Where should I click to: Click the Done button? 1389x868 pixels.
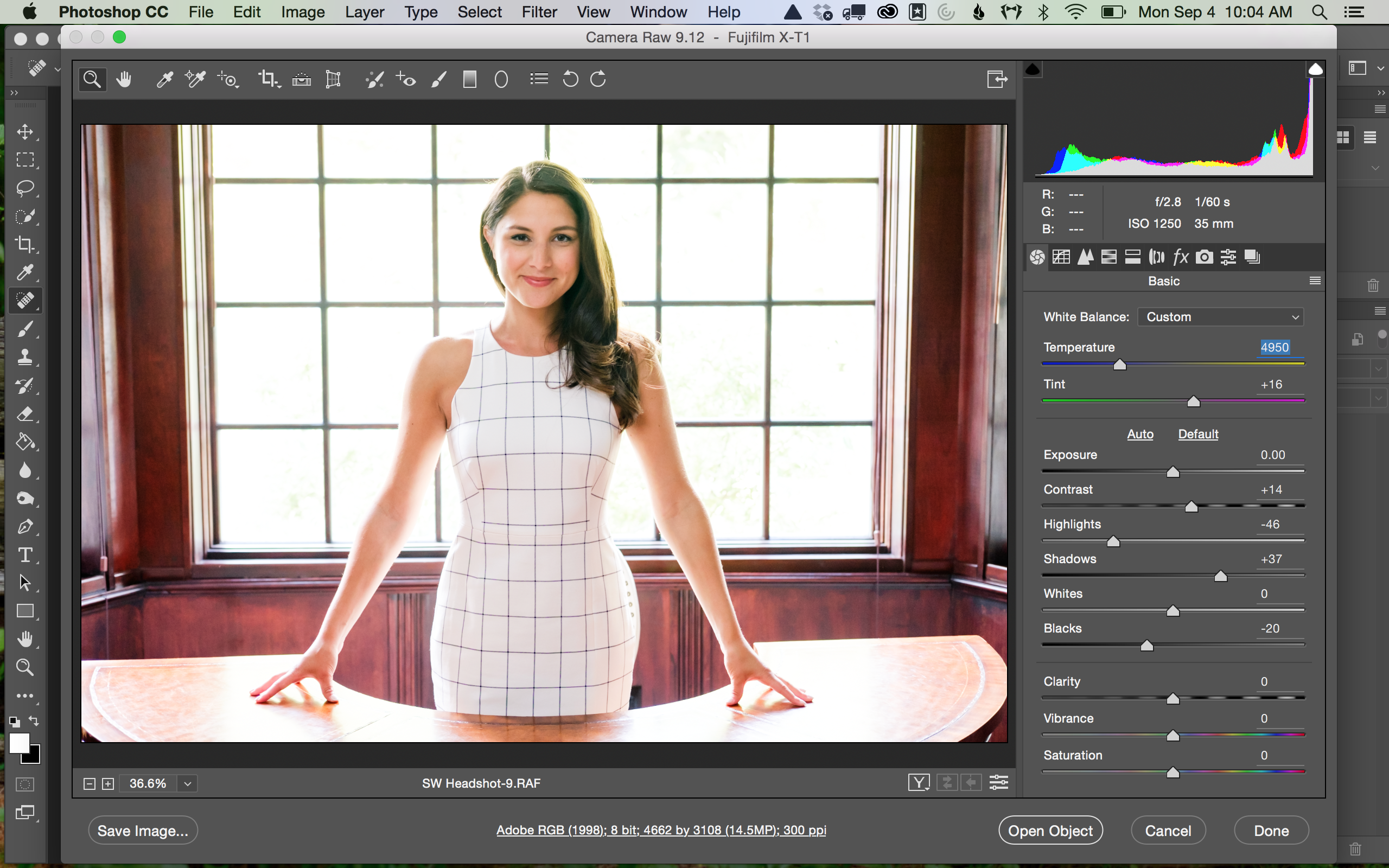1271,831
